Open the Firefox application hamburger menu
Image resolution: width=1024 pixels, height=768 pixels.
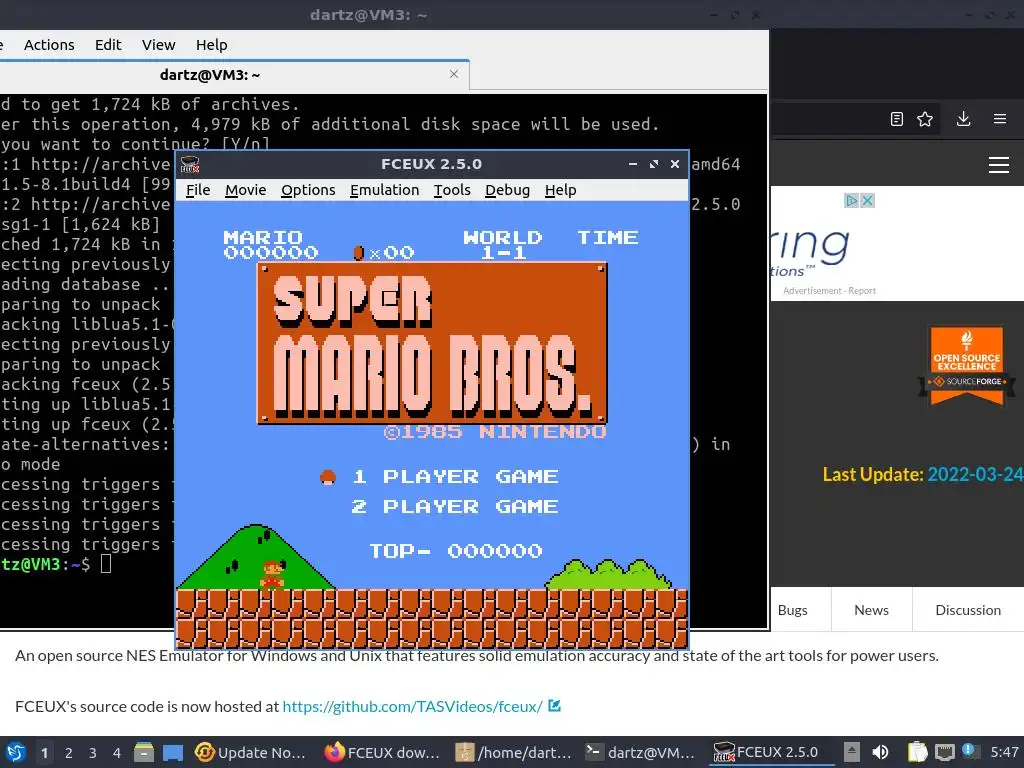(1000, 119)
